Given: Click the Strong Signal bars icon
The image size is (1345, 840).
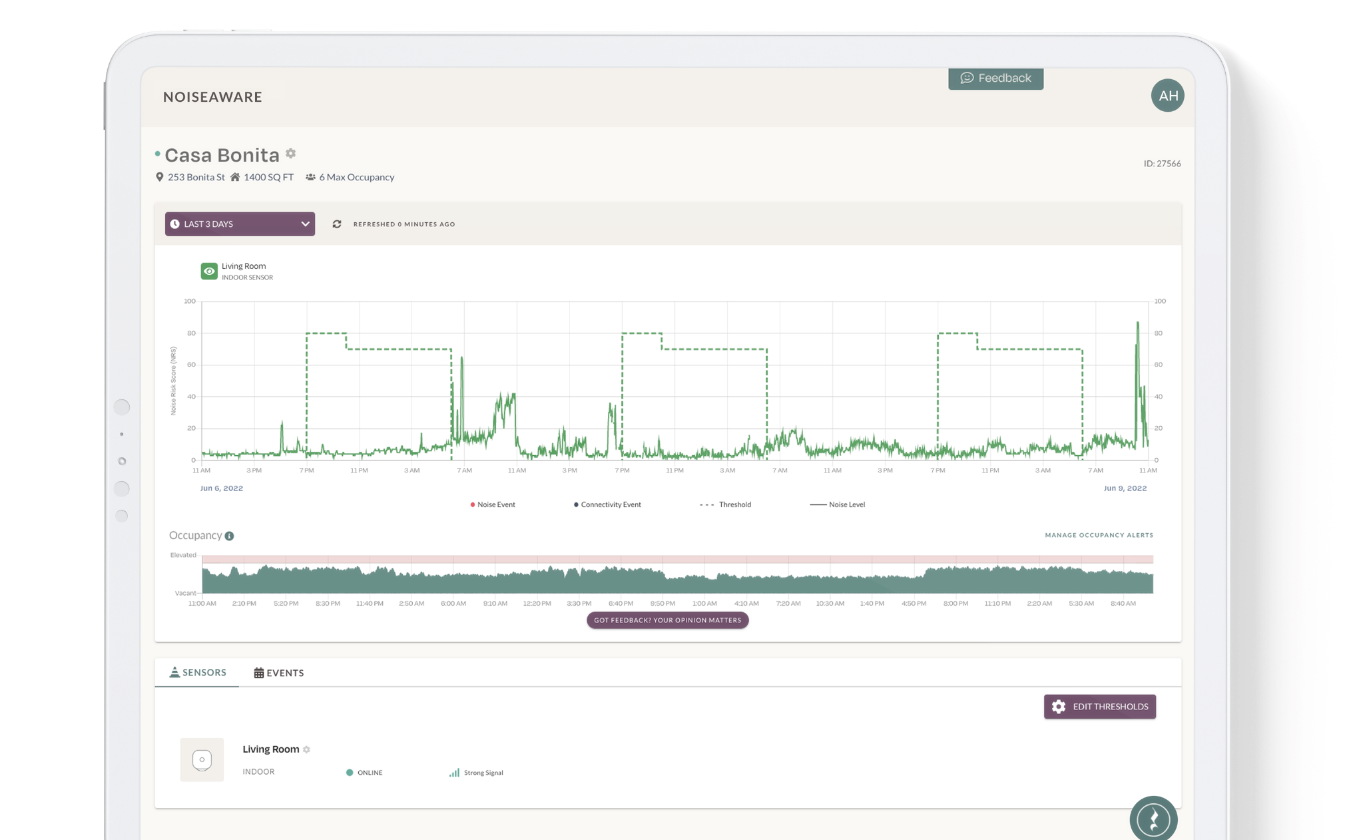Looking at the screenshot, I should pyautogui.click(x=454, y=773).
